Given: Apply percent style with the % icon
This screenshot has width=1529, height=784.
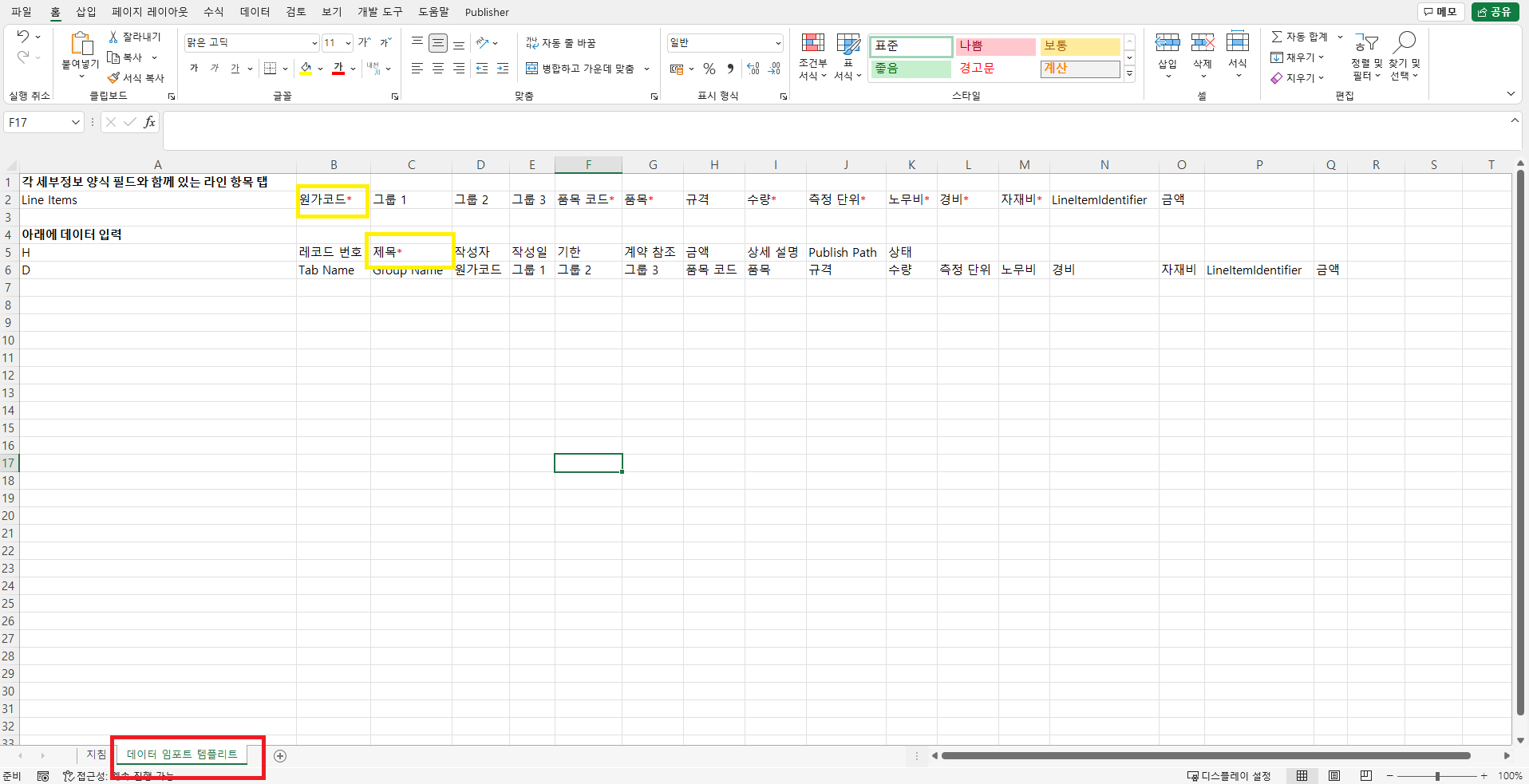Looking at the screenshot, I should (709, 69).
